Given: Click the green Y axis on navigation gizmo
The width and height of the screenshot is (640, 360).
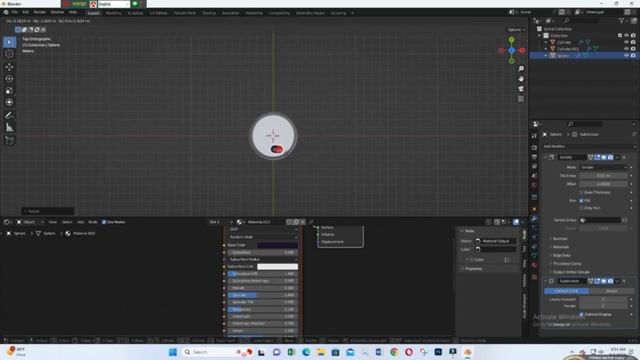Looking at the screenshot, I should coord(512,40).
